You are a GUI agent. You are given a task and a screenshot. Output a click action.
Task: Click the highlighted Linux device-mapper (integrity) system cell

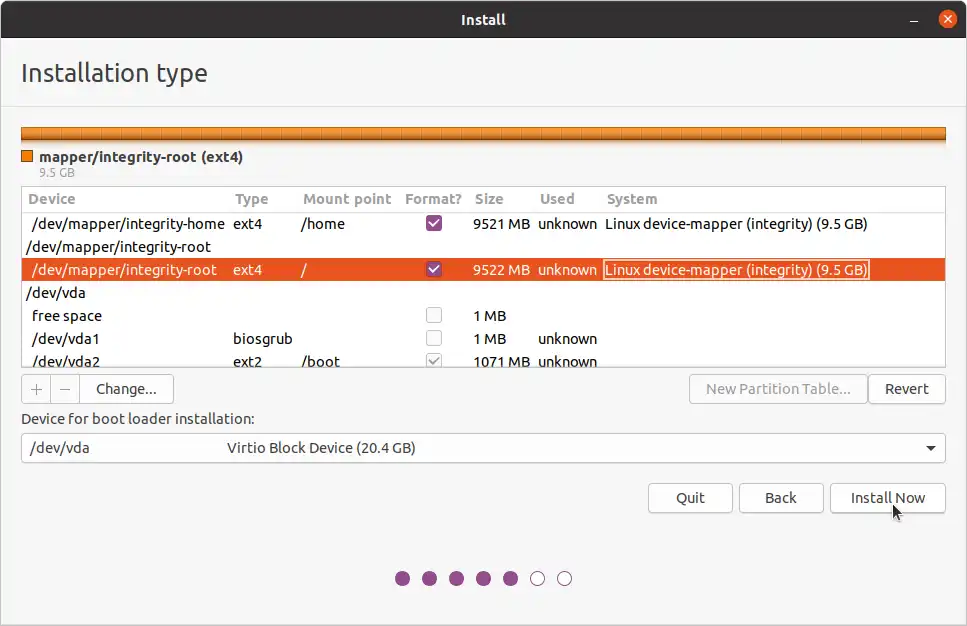(736, 270)
